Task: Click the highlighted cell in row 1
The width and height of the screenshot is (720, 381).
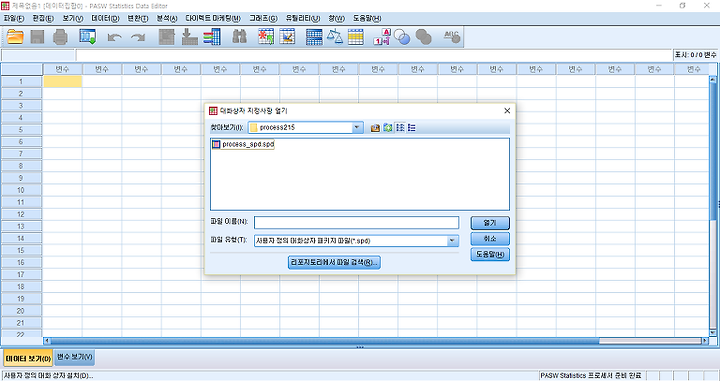Action: (62, 81)
